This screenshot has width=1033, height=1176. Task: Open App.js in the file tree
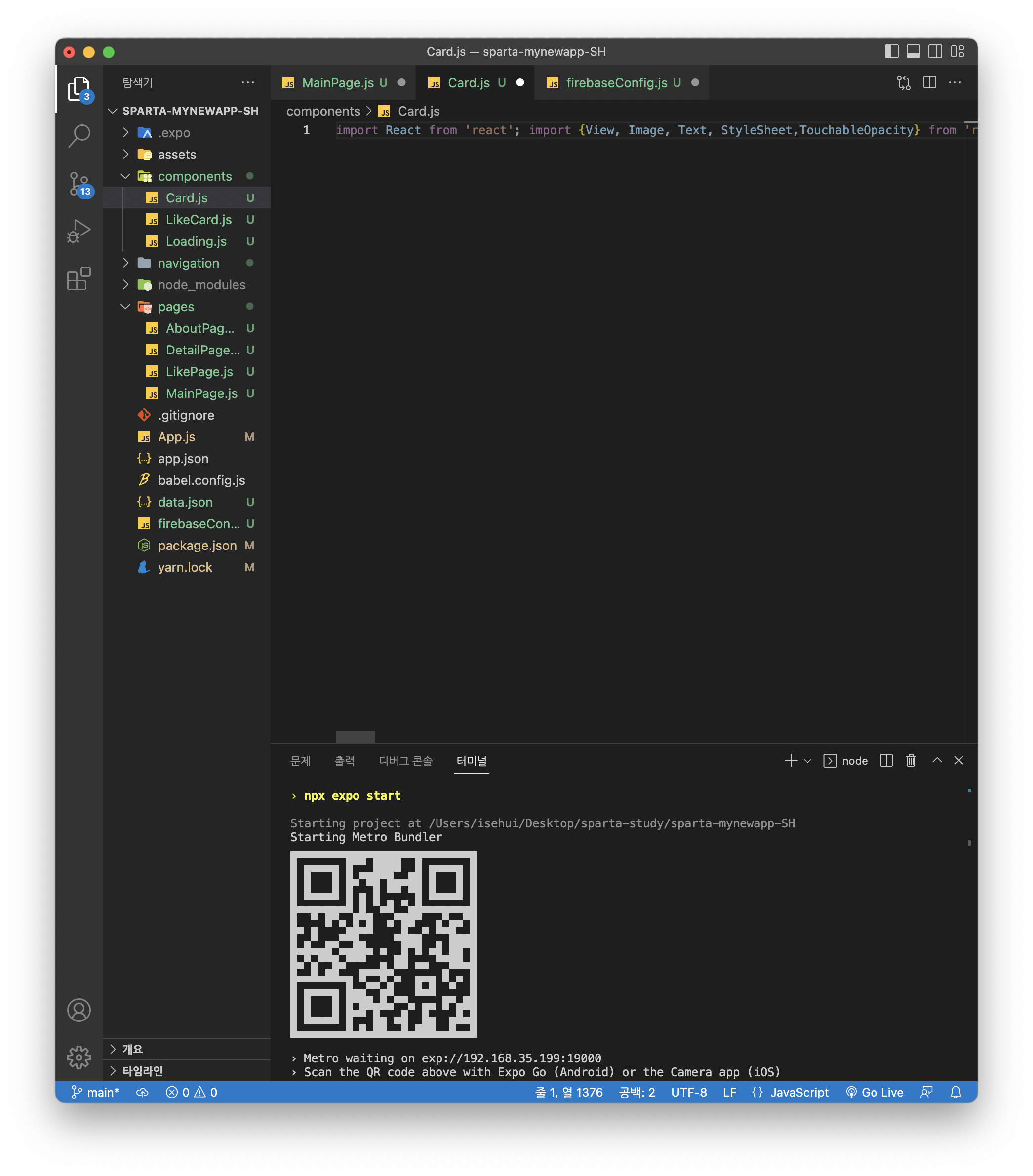tap(187, 437)
